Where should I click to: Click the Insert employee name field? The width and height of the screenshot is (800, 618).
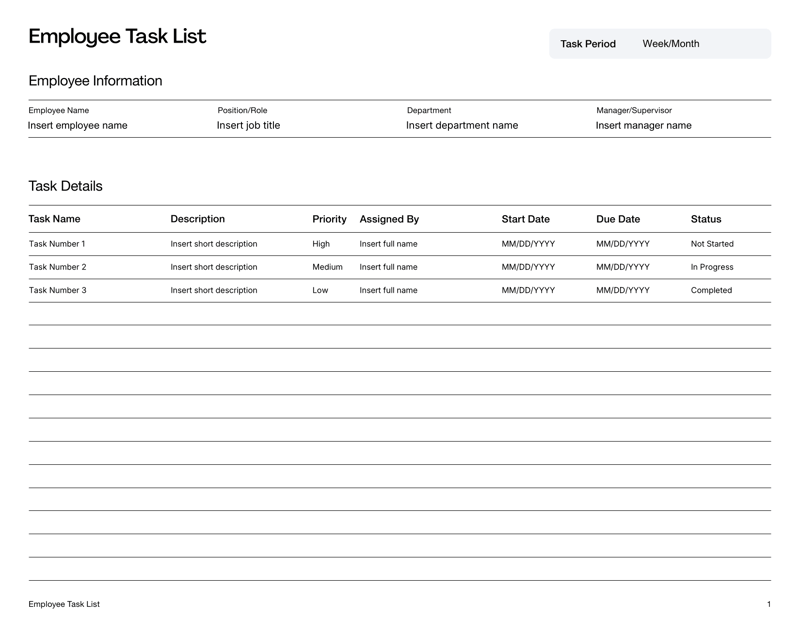(76, 125)
